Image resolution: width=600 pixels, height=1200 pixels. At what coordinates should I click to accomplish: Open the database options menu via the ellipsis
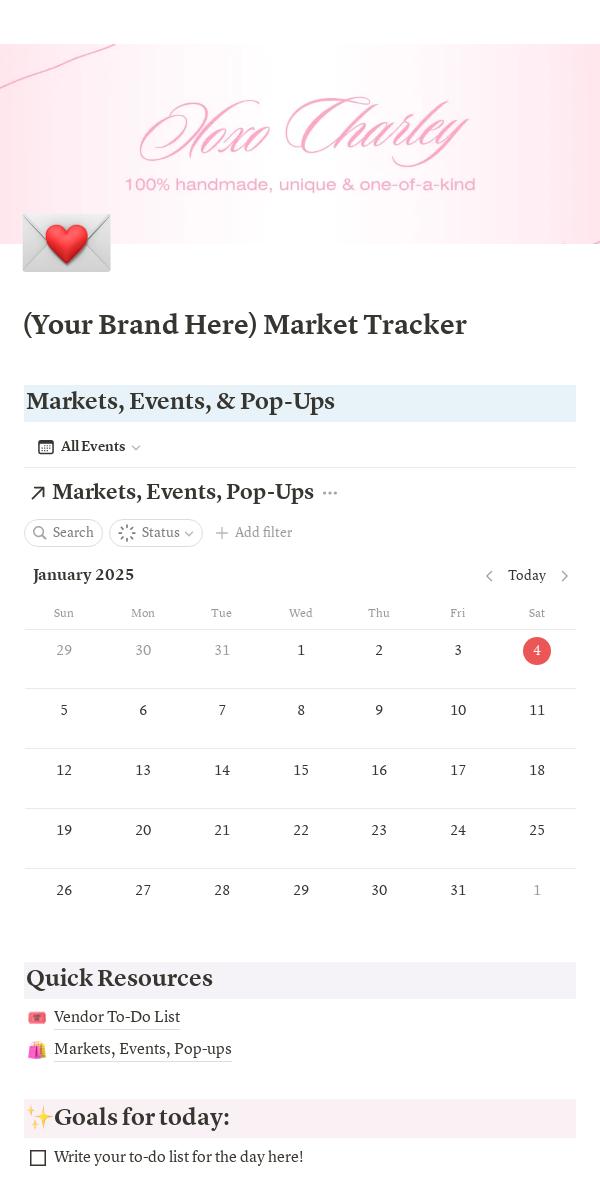click(330, 493)
